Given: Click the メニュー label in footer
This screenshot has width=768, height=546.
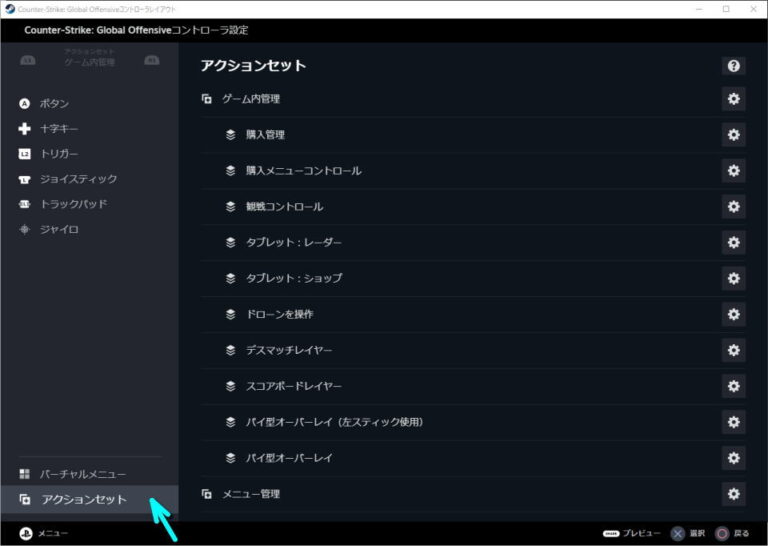Looking at the screenshot, I should click(x=53, y=533).
